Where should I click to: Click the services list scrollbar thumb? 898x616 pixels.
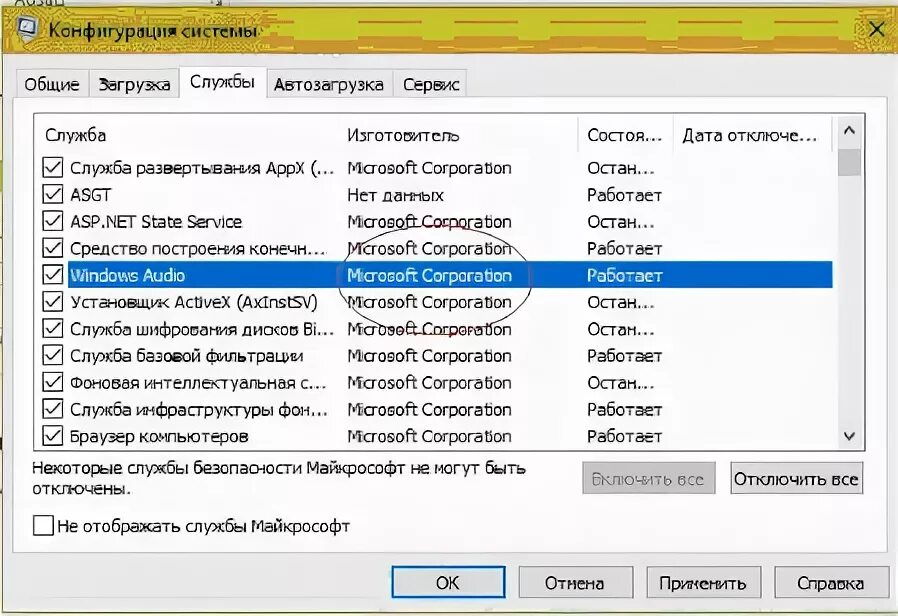(x=849, y=163)
